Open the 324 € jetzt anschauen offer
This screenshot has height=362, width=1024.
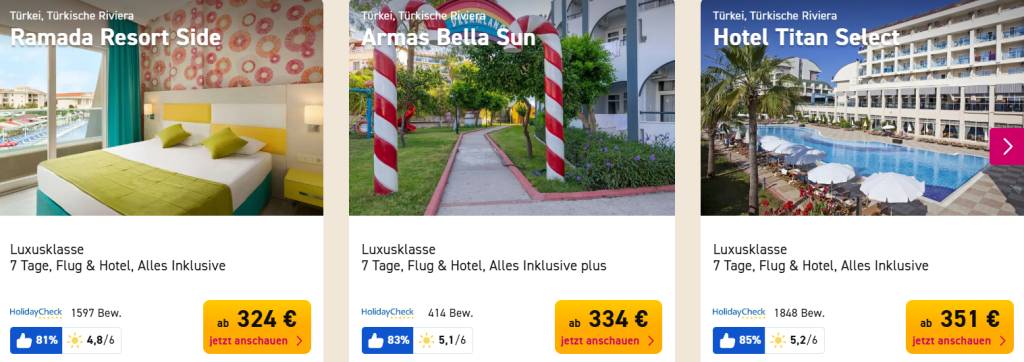(x=257, y=327)
